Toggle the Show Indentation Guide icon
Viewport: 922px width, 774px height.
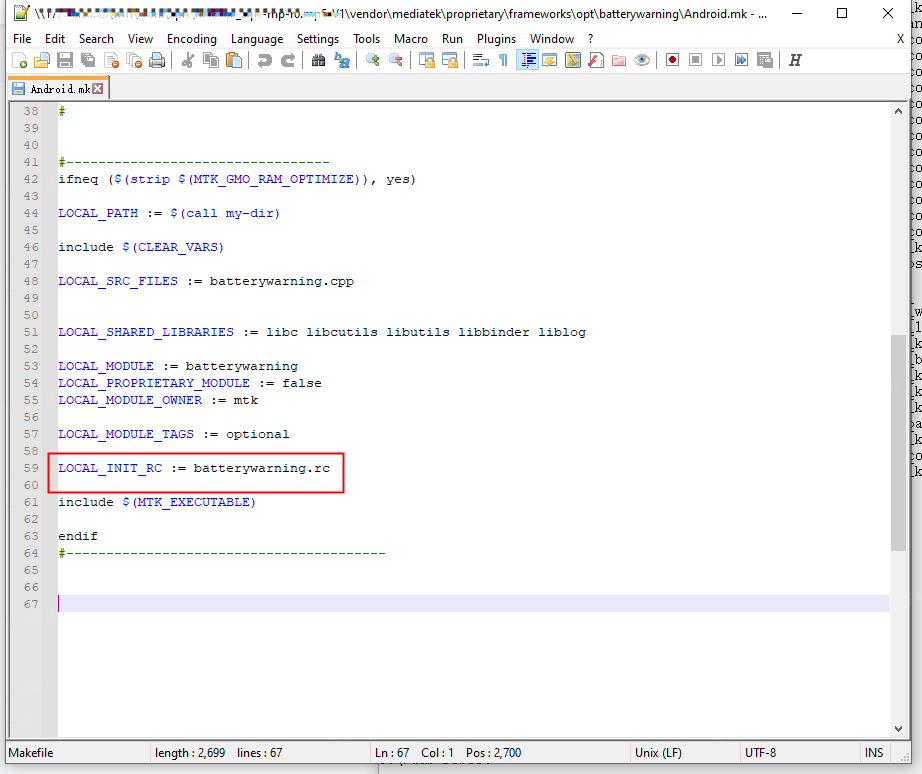point(527,60)
